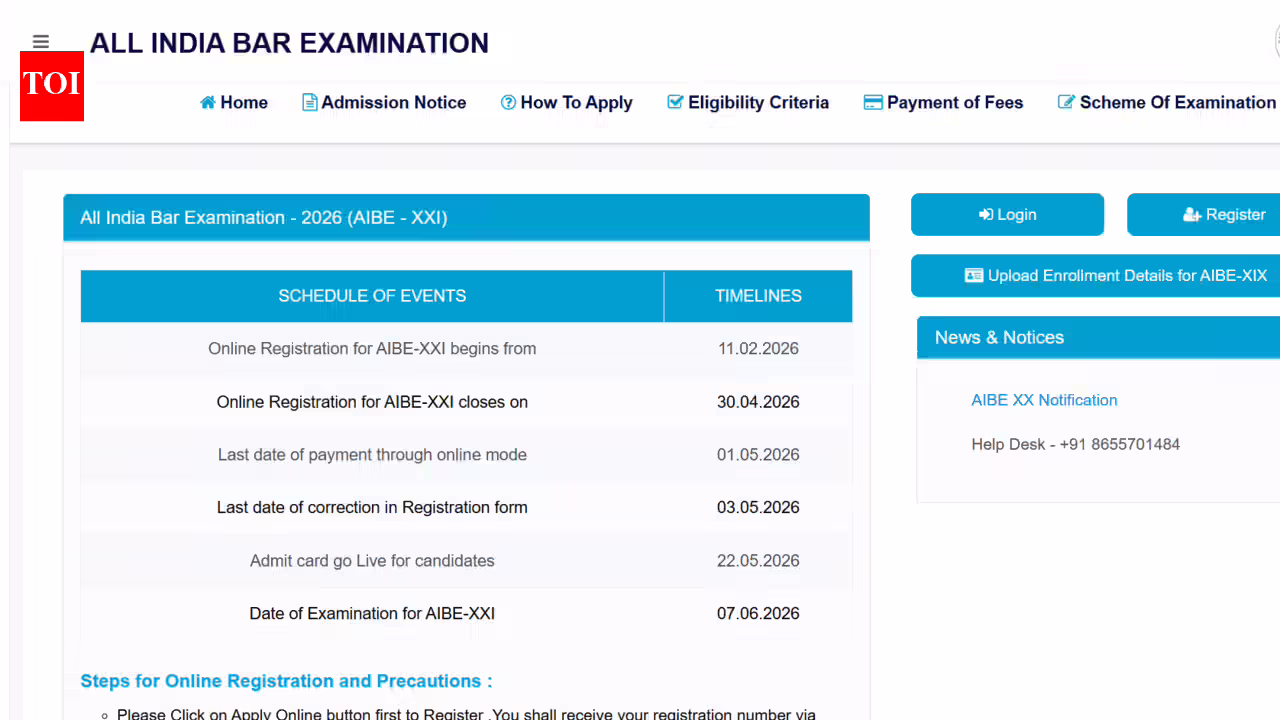
Task: Click the Scheme Of Examination edit icon
Action: [x=1067, y=102]
